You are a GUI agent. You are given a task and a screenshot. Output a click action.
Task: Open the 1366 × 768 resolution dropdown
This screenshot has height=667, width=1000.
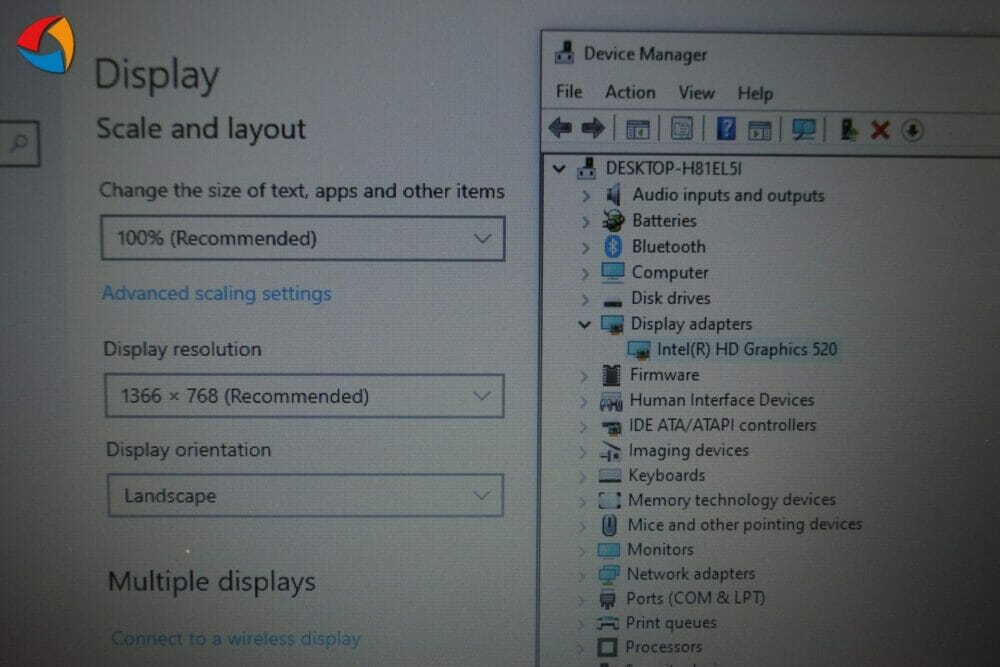pos(304,396)
